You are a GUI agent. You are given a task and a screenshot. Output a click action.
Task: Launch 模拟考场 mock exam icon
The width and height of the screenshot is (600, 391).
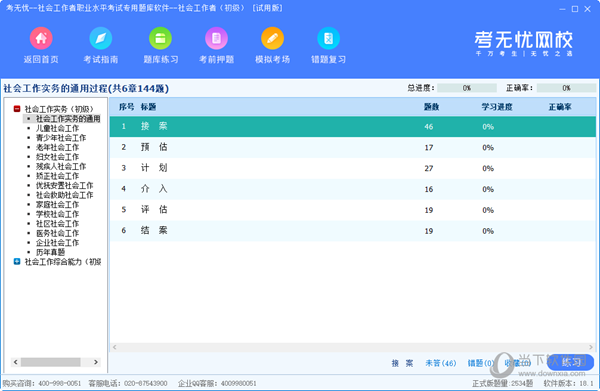(x=272, y=38)
